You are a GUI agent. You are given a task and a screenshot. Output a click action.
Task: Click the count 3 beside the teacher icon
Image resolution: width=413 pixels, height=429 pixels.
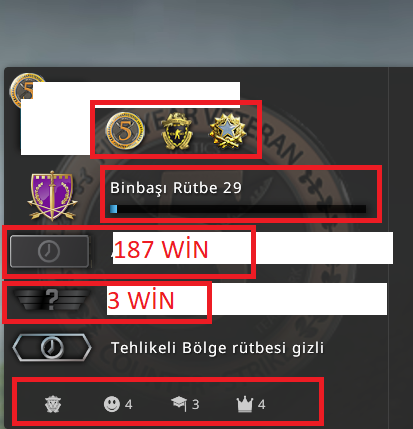[196, 404]
